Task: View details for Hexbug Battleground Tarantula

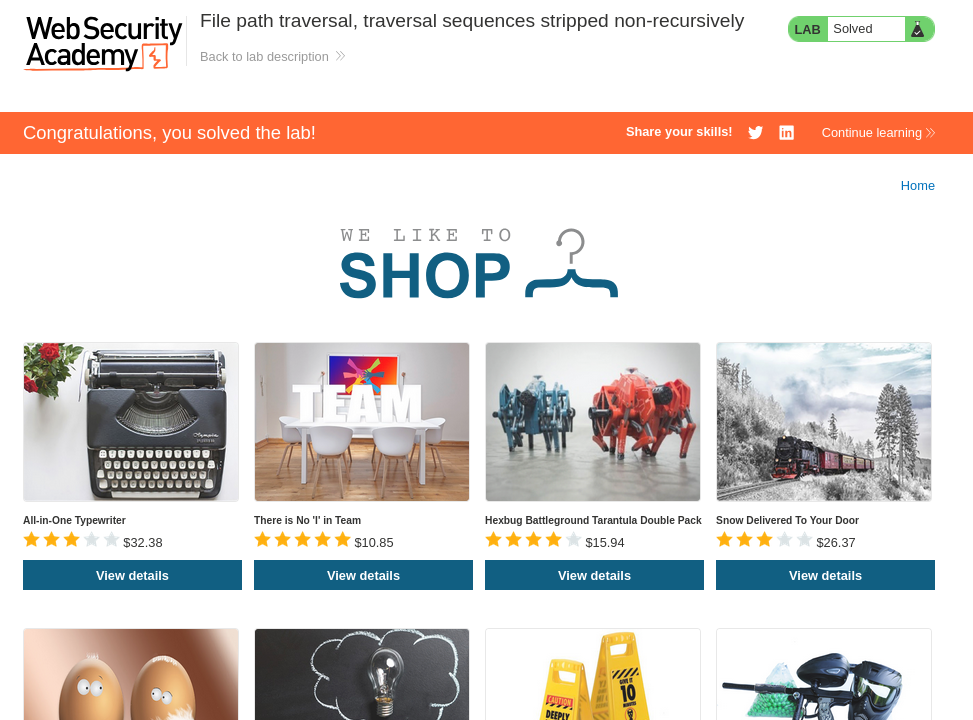Action: 594,575
